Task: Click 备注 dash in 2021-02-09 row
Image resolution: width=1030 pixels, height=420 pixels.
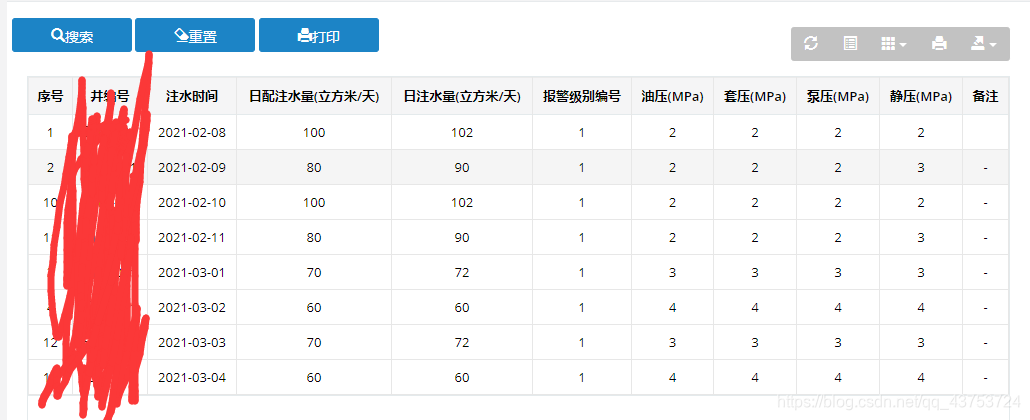Action: point(985,168)
